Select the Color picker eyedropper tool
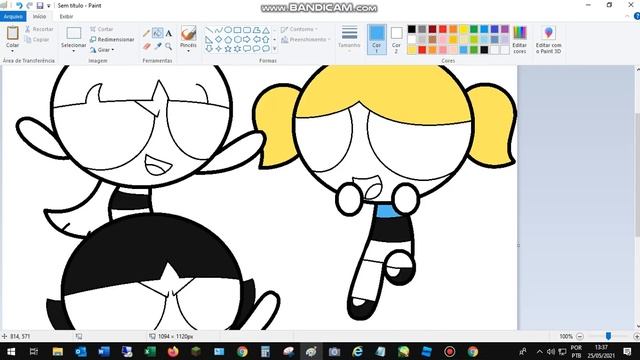This screenshot has width=640, height=360. 158,46
